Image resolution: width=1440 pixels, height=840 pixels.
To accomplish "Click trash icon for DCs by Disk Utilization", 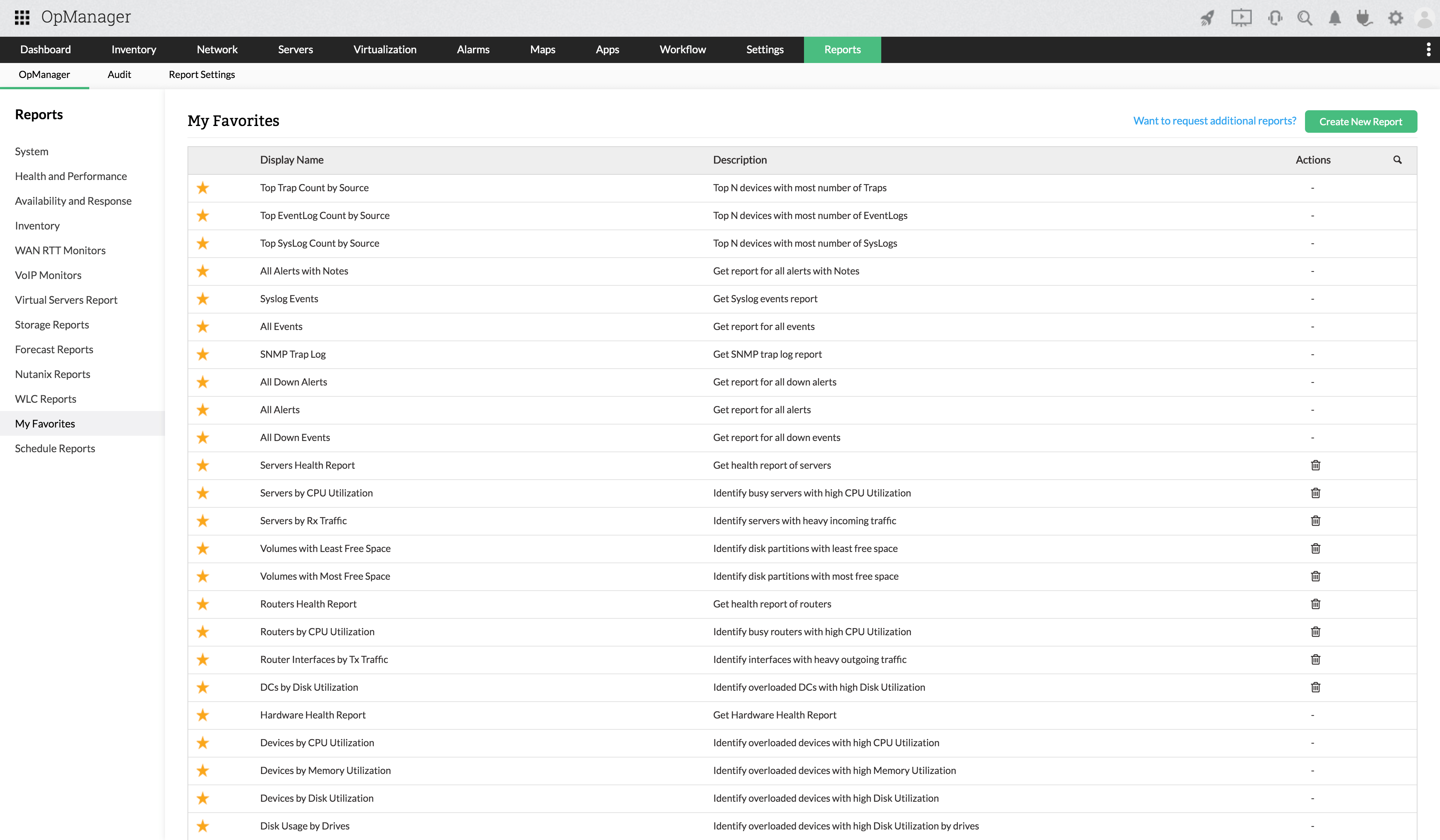I will (x=1315, y=687).
